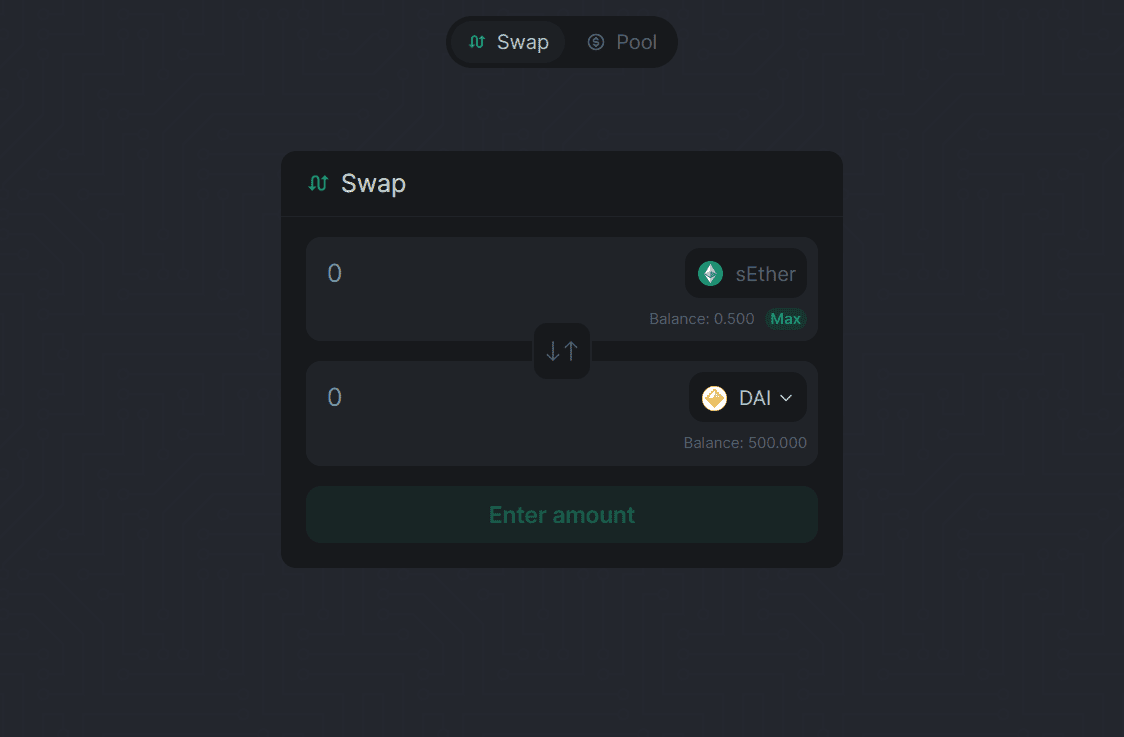Screen dimensions: 1124x737
Task: Click the dollar-sign Pool icon
Action: (595, 42)
